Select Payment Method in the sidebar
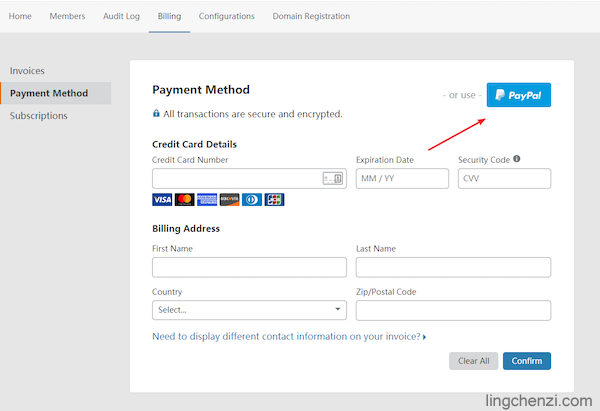Screen dimensions: 600x411 click(56, 93)
